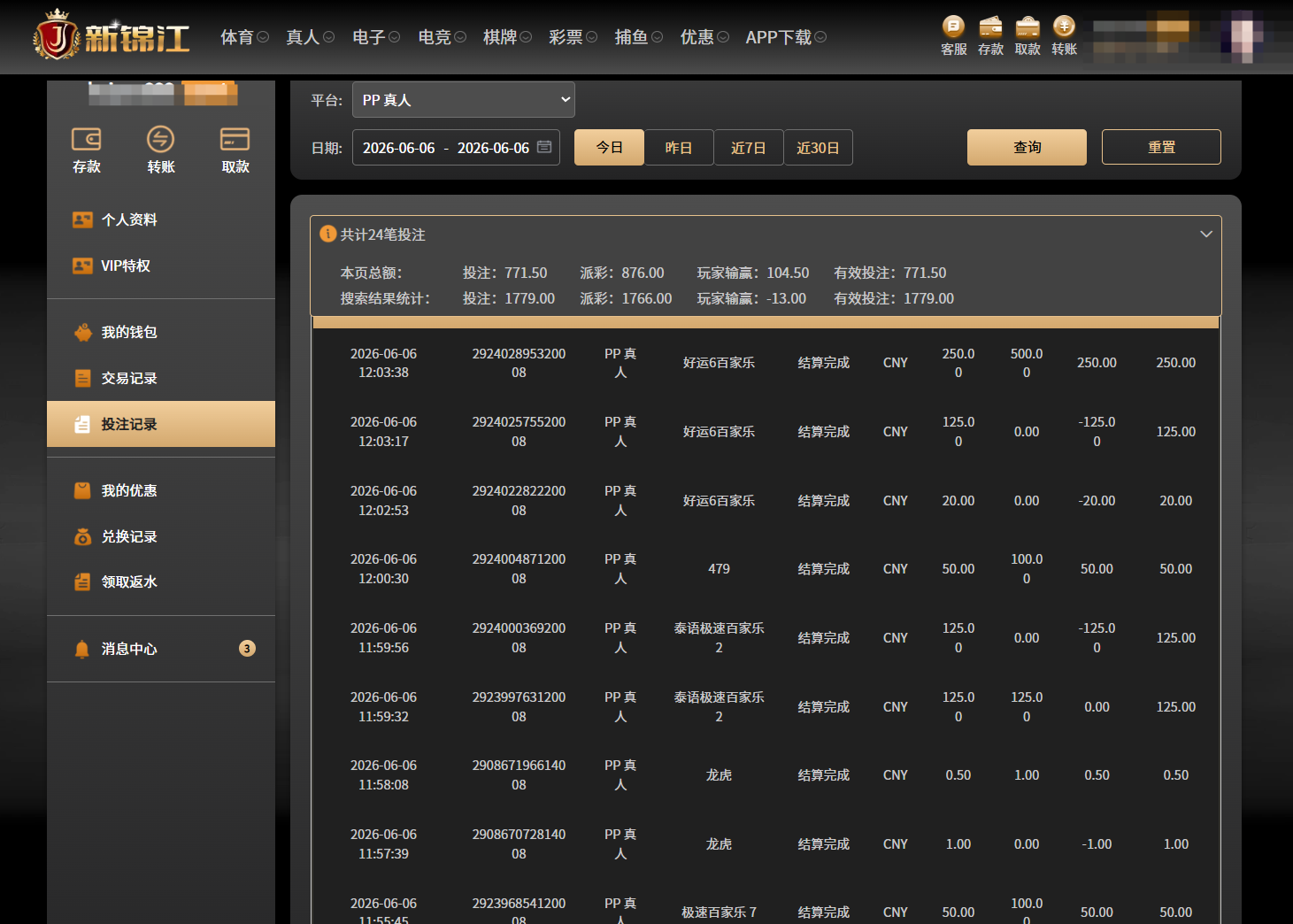Viewport: 1293px width, 924px height.
Task: Click the 龙虎 entry at 11:57:39
Action: [x=719, y=844]
